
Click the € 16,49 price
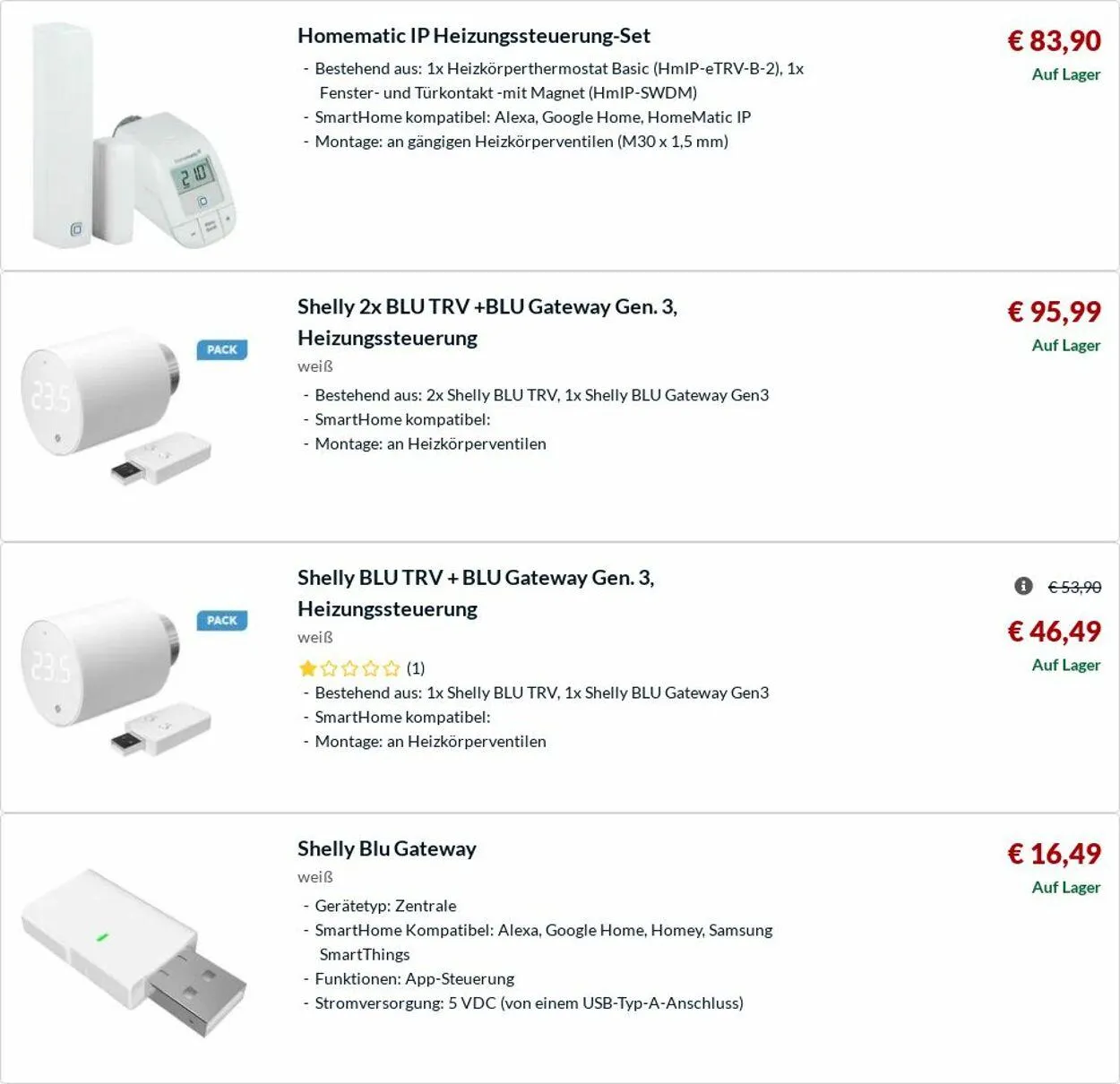1054,854
